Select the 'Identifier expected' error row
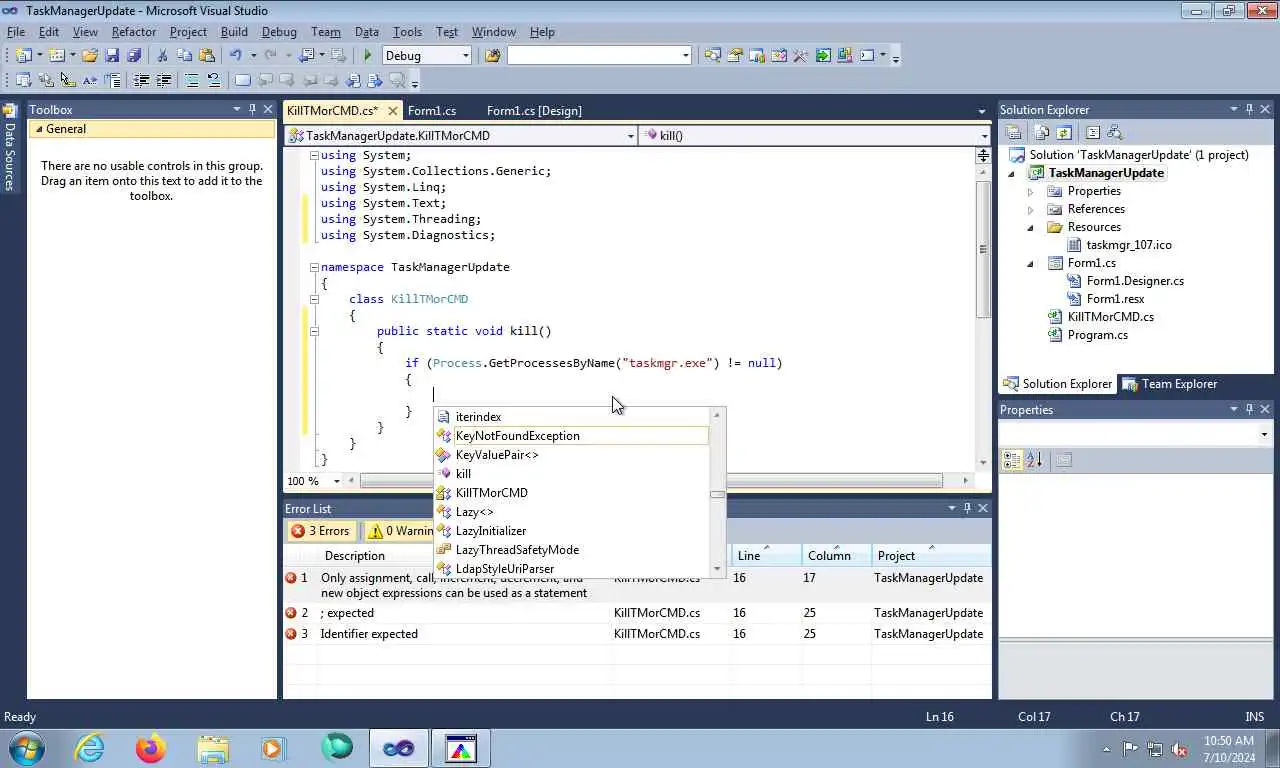The image size is (1280, 768). [637, 634]
